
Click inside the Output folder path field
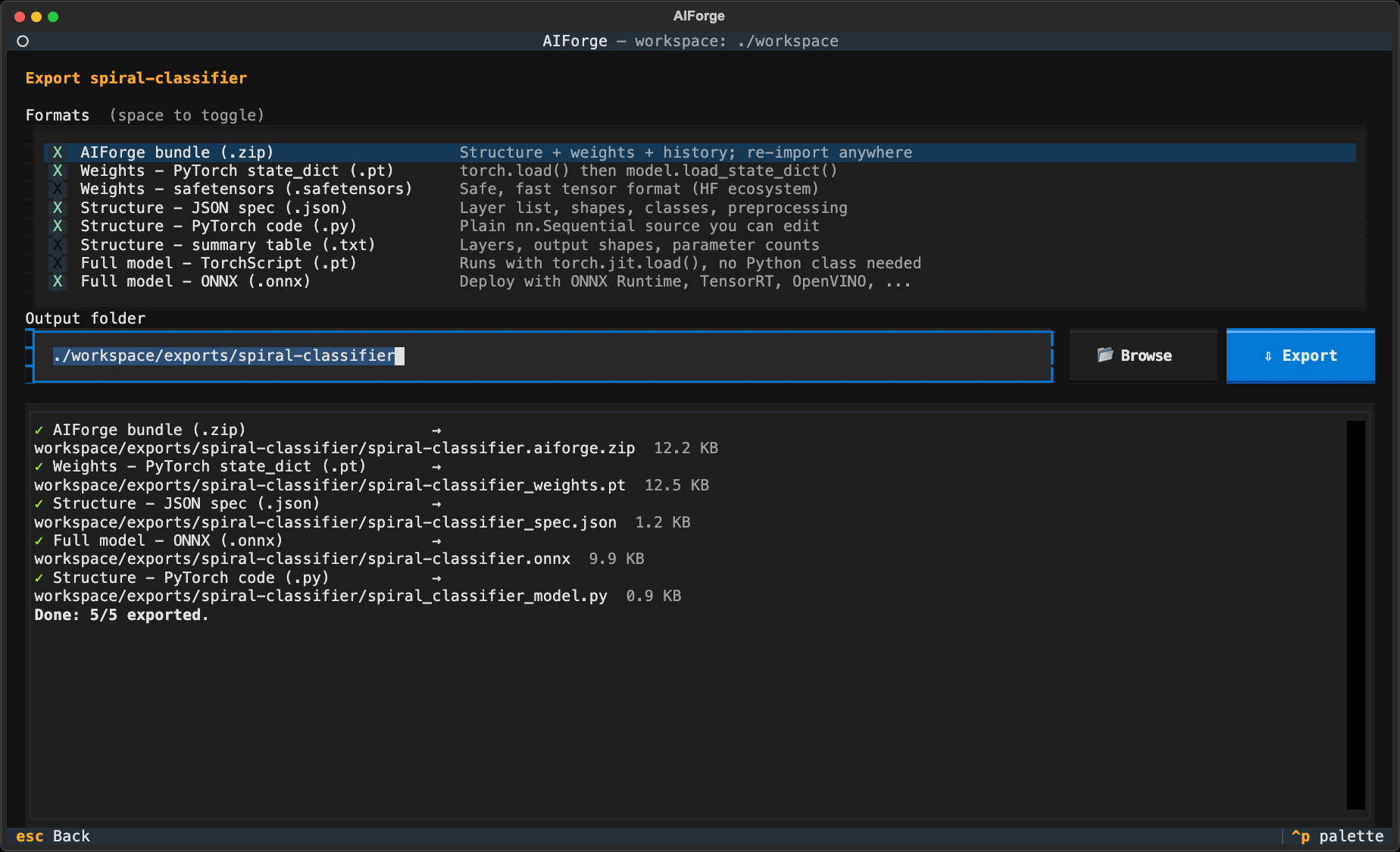(x=543, y=356)
